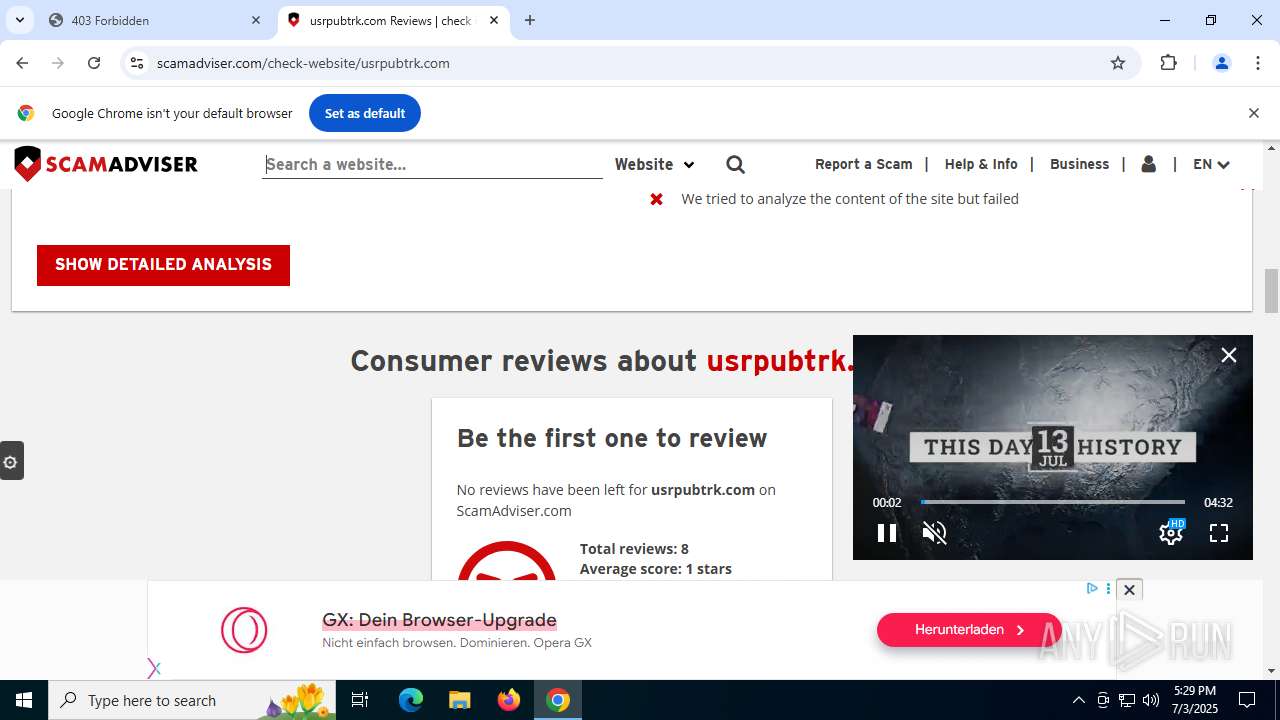Open the Windows Start menu

click(24, 700)
